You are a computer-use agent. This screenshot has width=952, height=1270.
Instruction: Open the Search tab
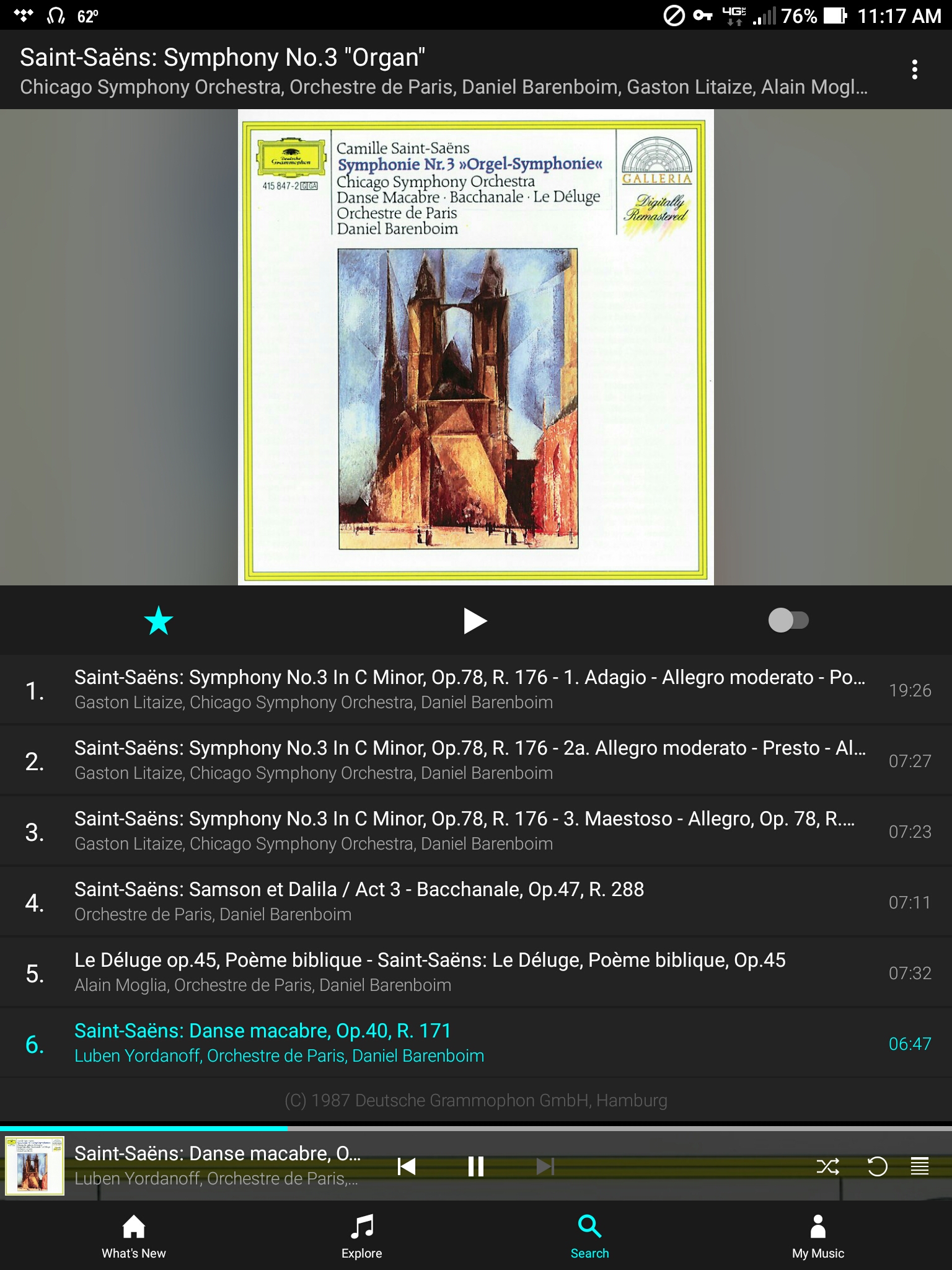pos(589,1237)
